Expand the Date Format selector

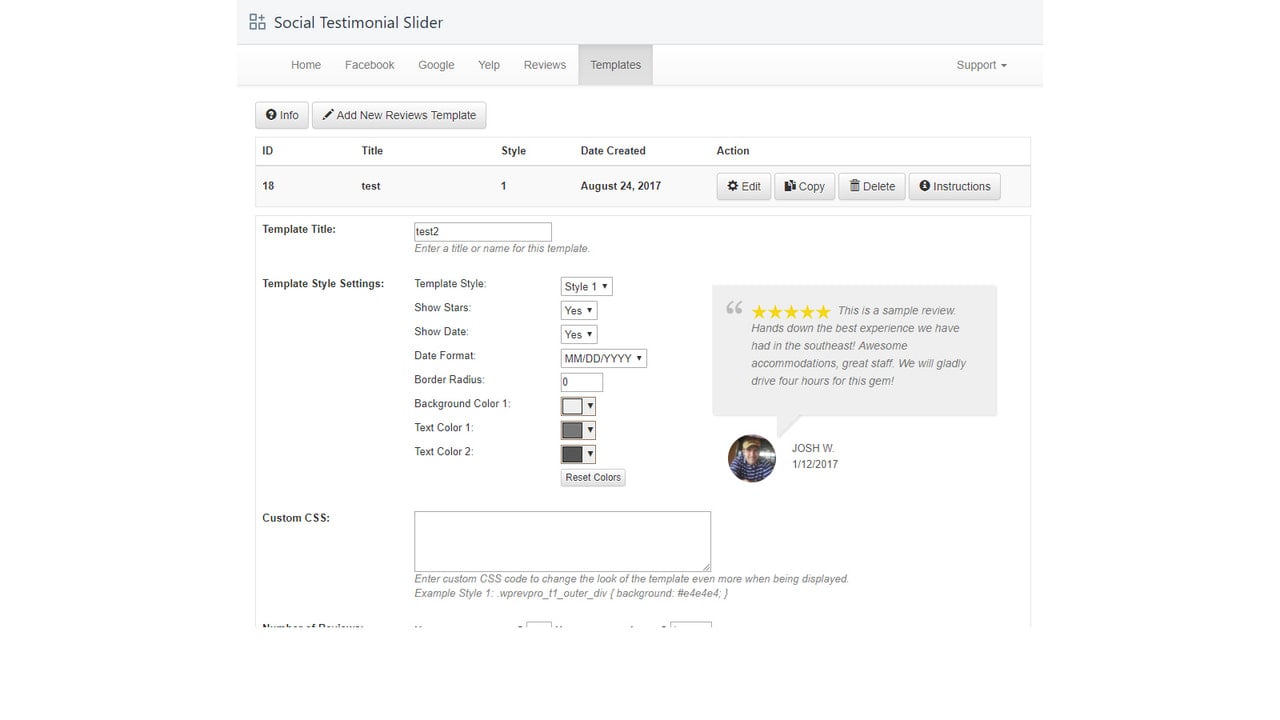click(x=604, y=358)
